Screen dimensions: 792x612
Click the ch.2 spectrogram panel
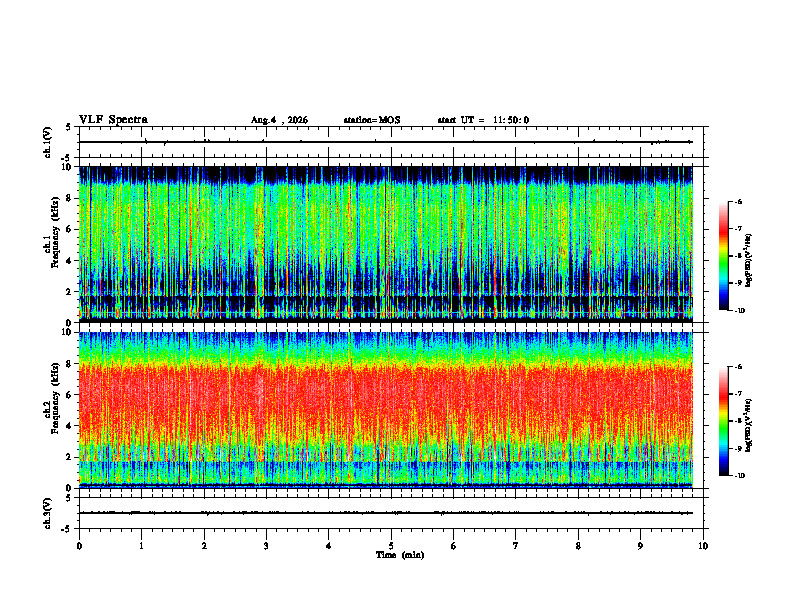click(386, 410)
